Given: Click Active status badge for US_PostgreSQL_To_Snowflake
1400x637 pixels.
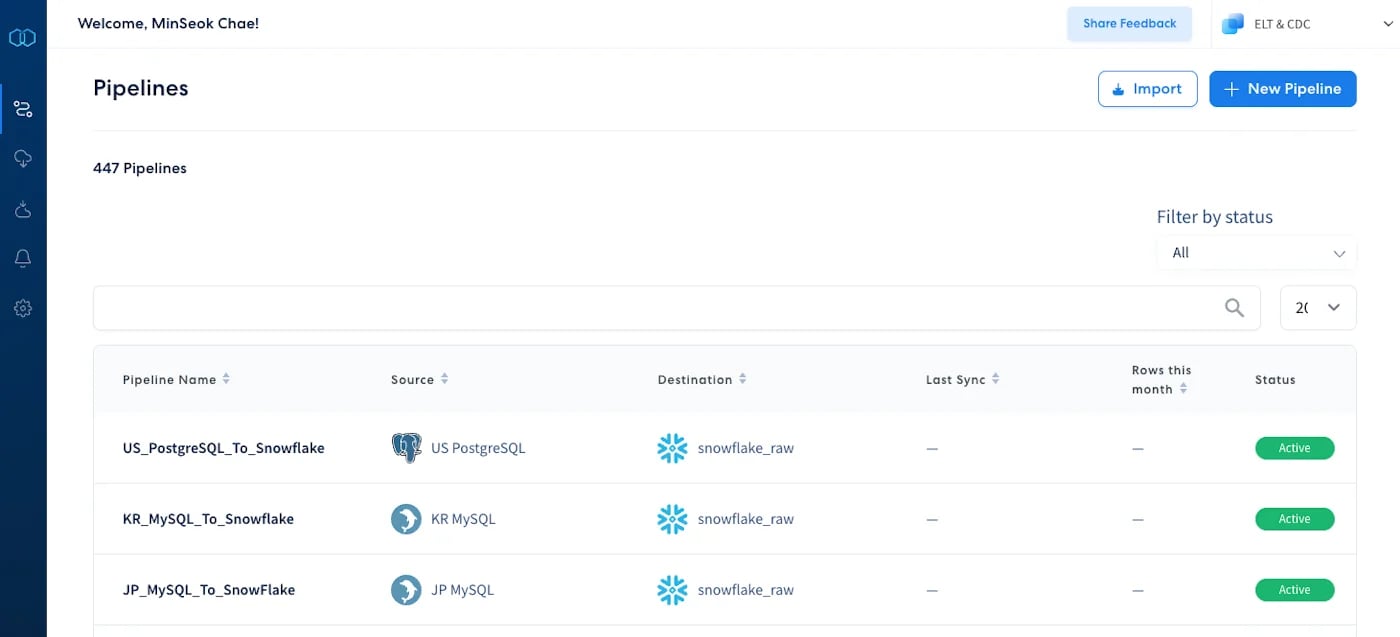Looking at the screenshot, I should click(x=1294, y=448).
